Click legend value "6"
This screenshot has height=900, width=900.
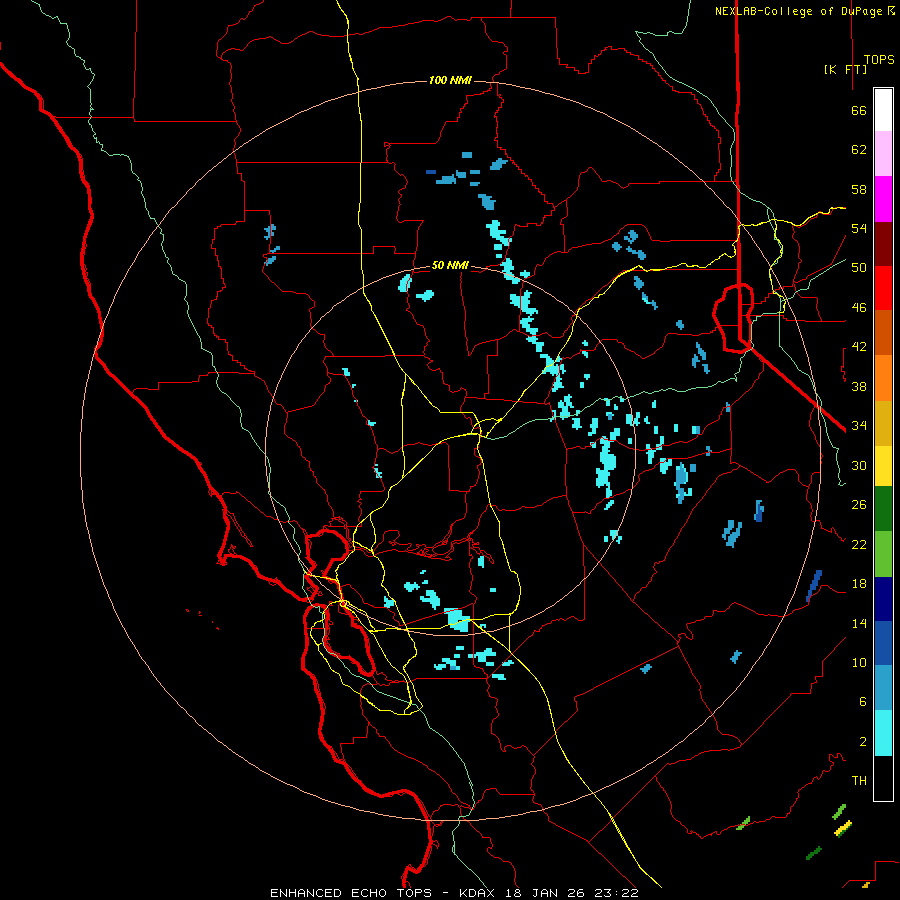[x=862, y=701]
